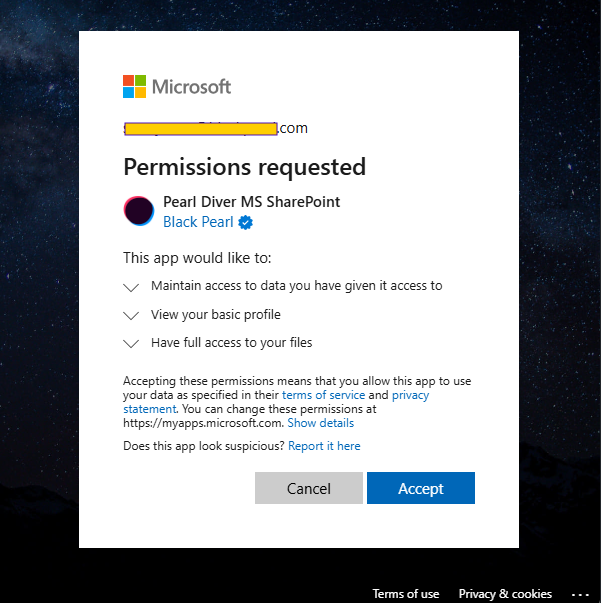Click the redacted account email address
Viewport: 601px width, 603px height.
point(215,128)
